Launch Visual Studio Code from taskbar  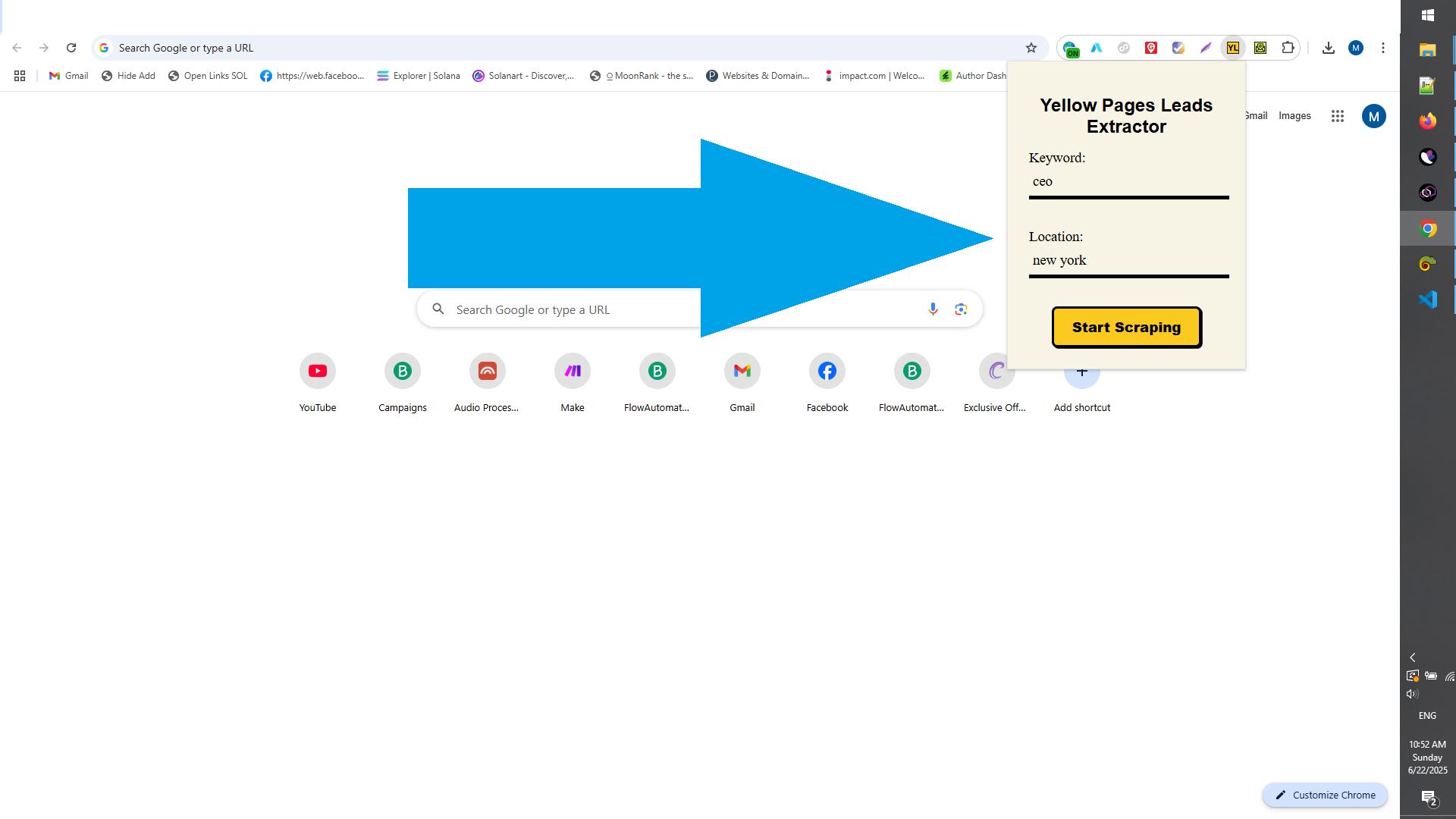(1427, 300)
